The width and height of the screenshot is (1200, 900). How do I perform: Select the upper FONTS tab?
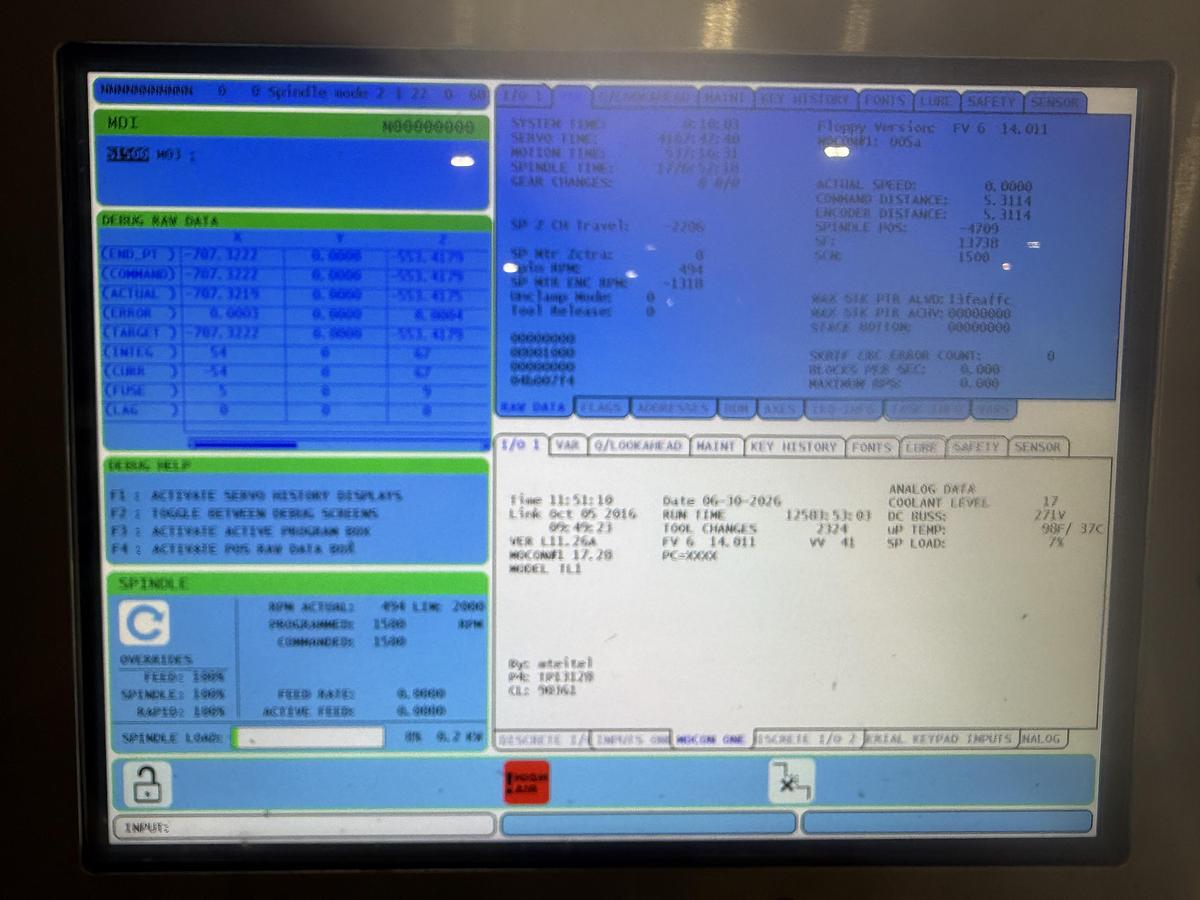(886, 101)
